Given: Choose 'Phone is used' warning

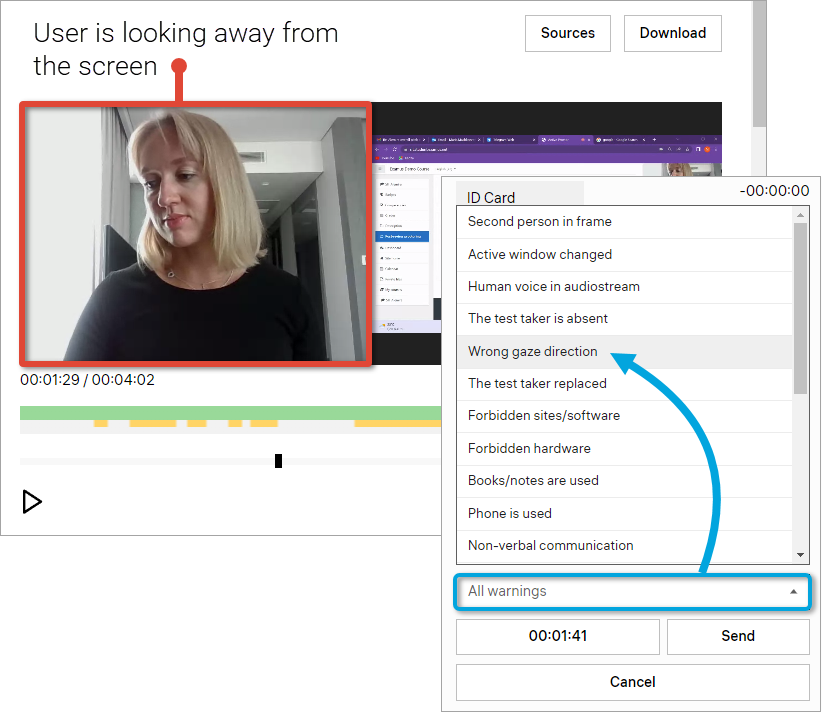Looking at the screenshot, I should click(509, 513).
